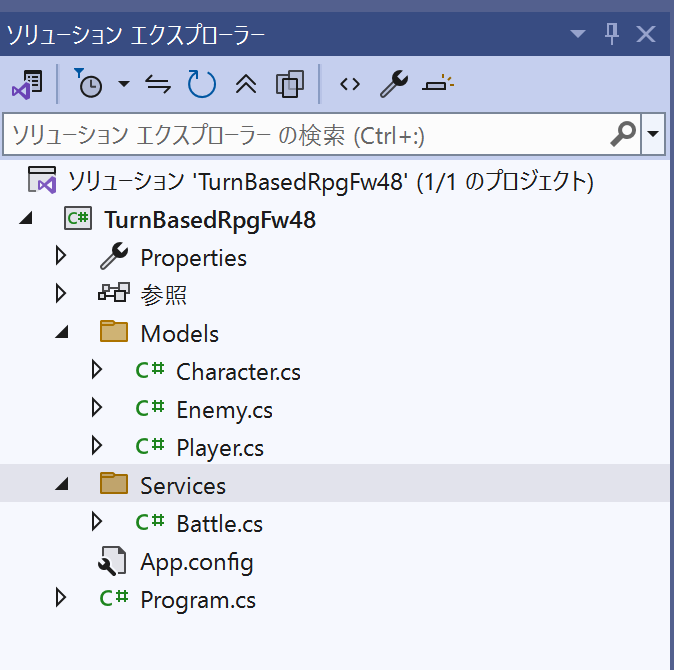Collapse all nodes with double-chevron icon
Image resolution: width=674 pixels, height=670 pixels.
[x=246, y=84]
